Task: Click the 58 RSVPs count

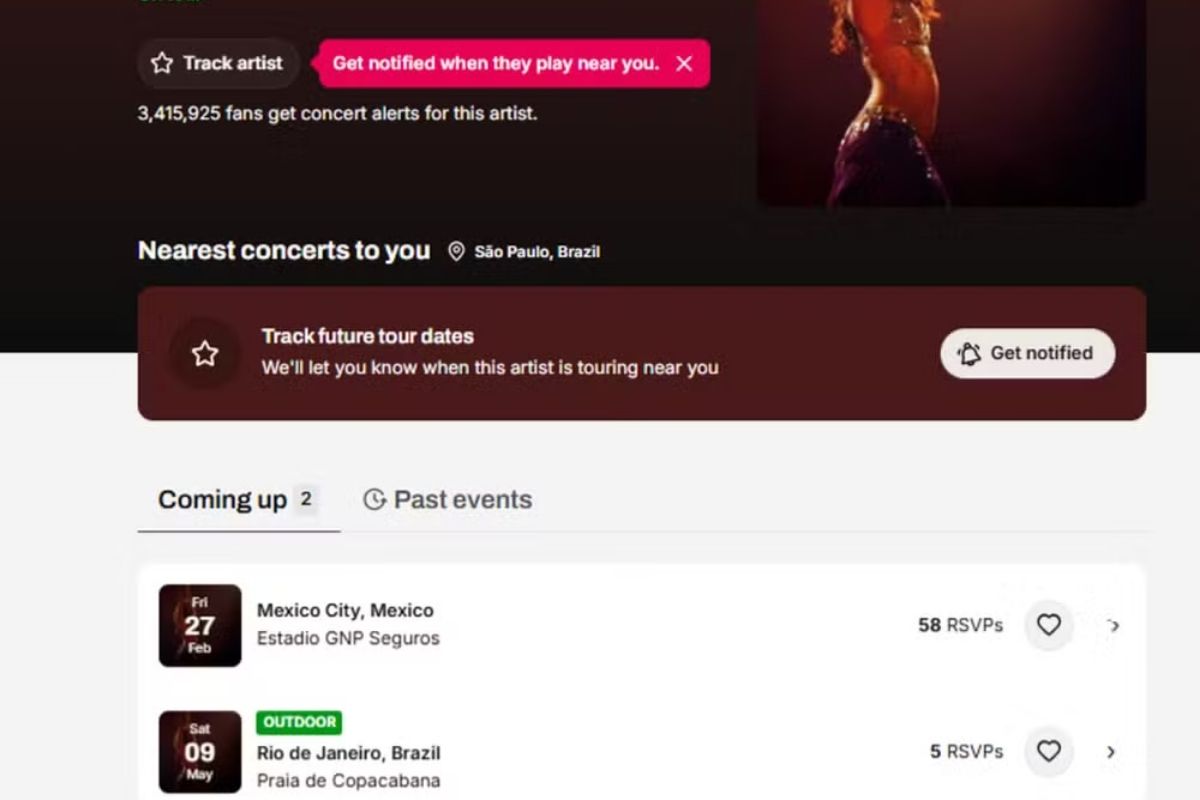Action: click(x=960, y=625)
